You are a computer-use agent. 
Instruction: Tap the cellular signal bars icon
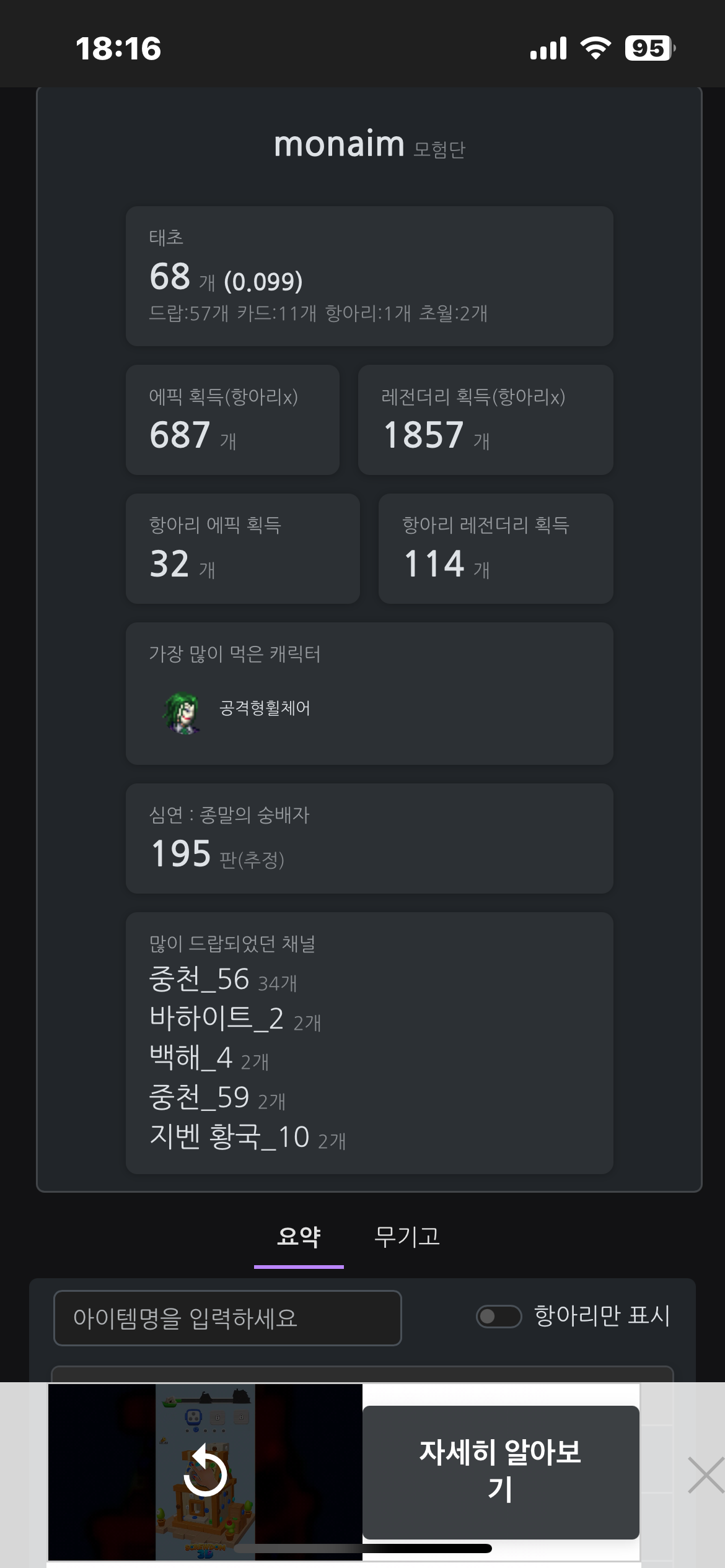click(548, 48)
